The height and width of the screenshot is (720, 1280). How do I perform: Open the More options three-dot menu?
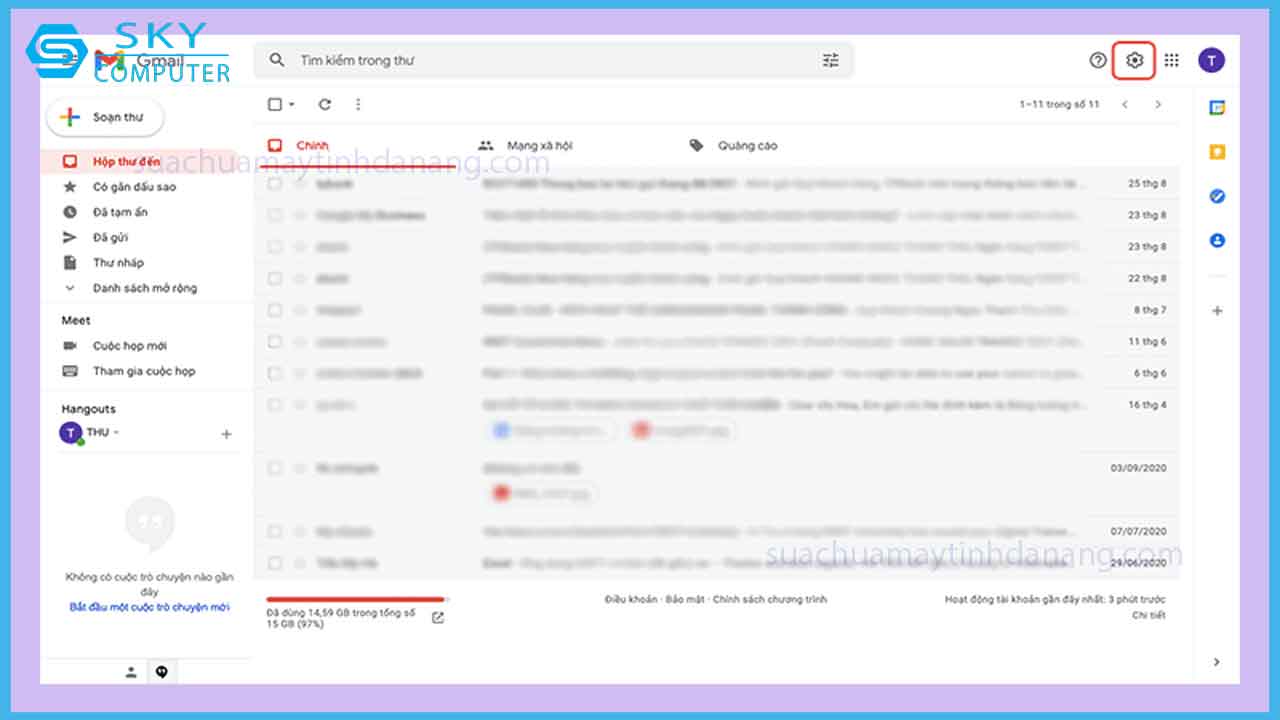[x=358, y=104]
